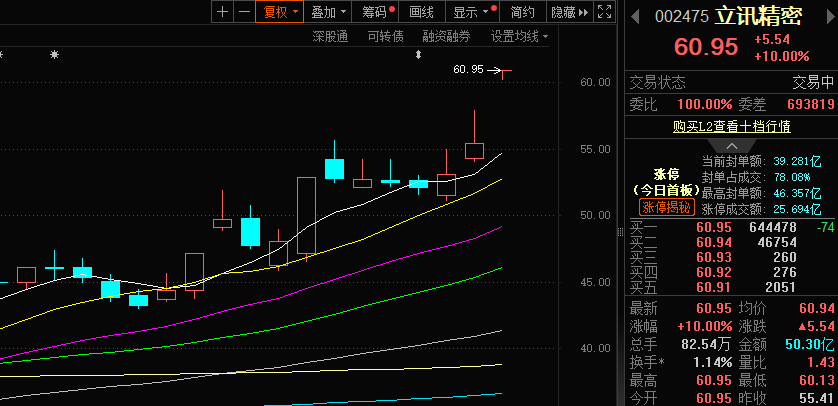Image resolution: width=838 pixels, height=406 pixels.
Task: Select 买三 price 60.93
Action: pos(713,257)
